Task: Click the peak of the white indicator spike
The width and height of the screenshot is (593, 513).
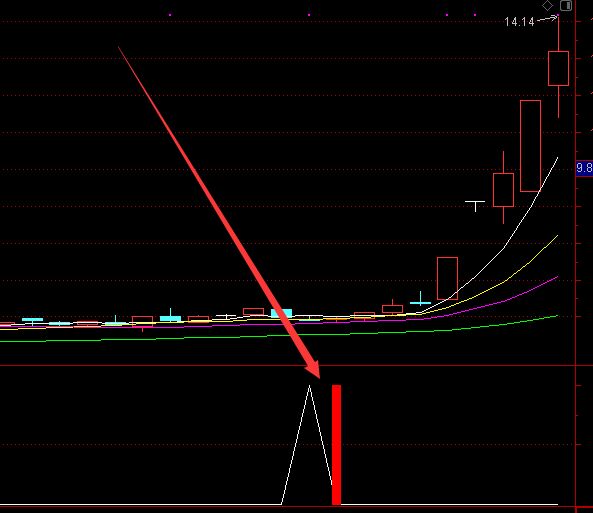Action: (x=309, y=386)
